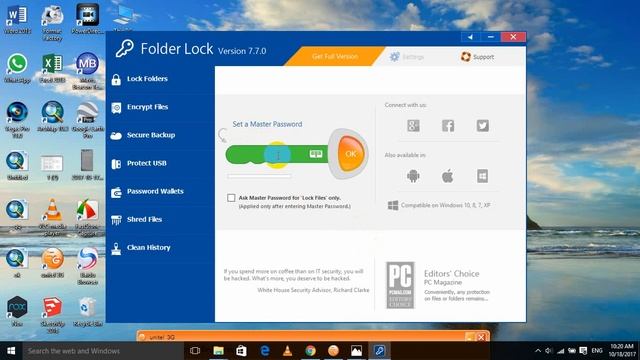Open PowerDirector desktop shortcut
The image size is (640, 360).
coord(87,20)
